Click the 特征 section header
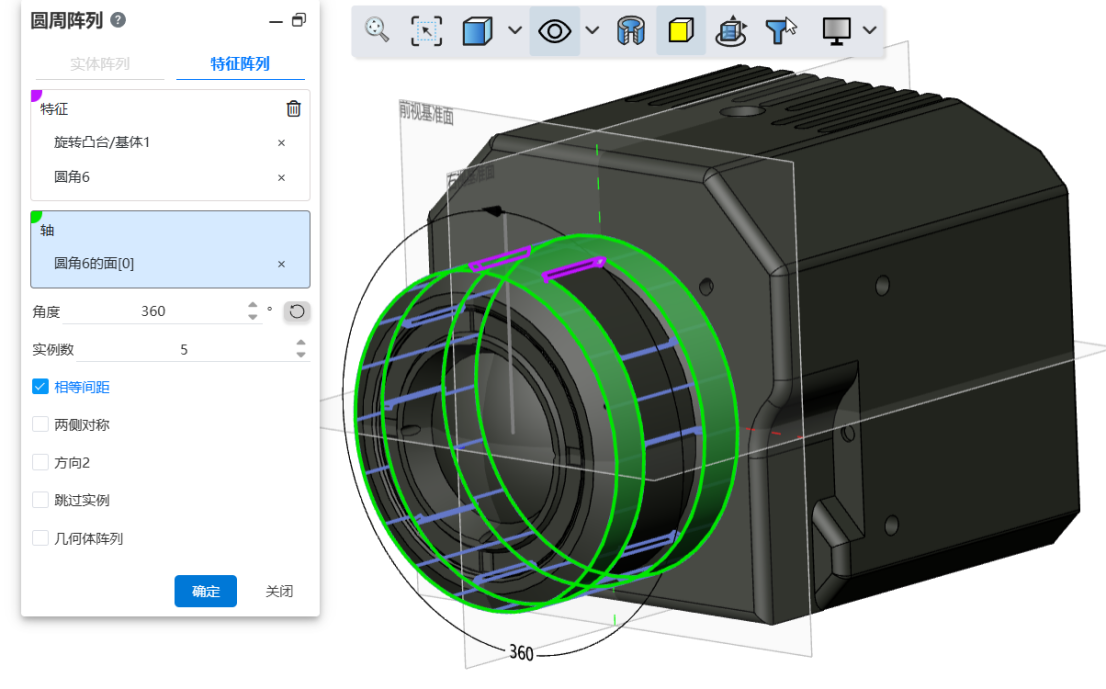 tap(54, 109)
